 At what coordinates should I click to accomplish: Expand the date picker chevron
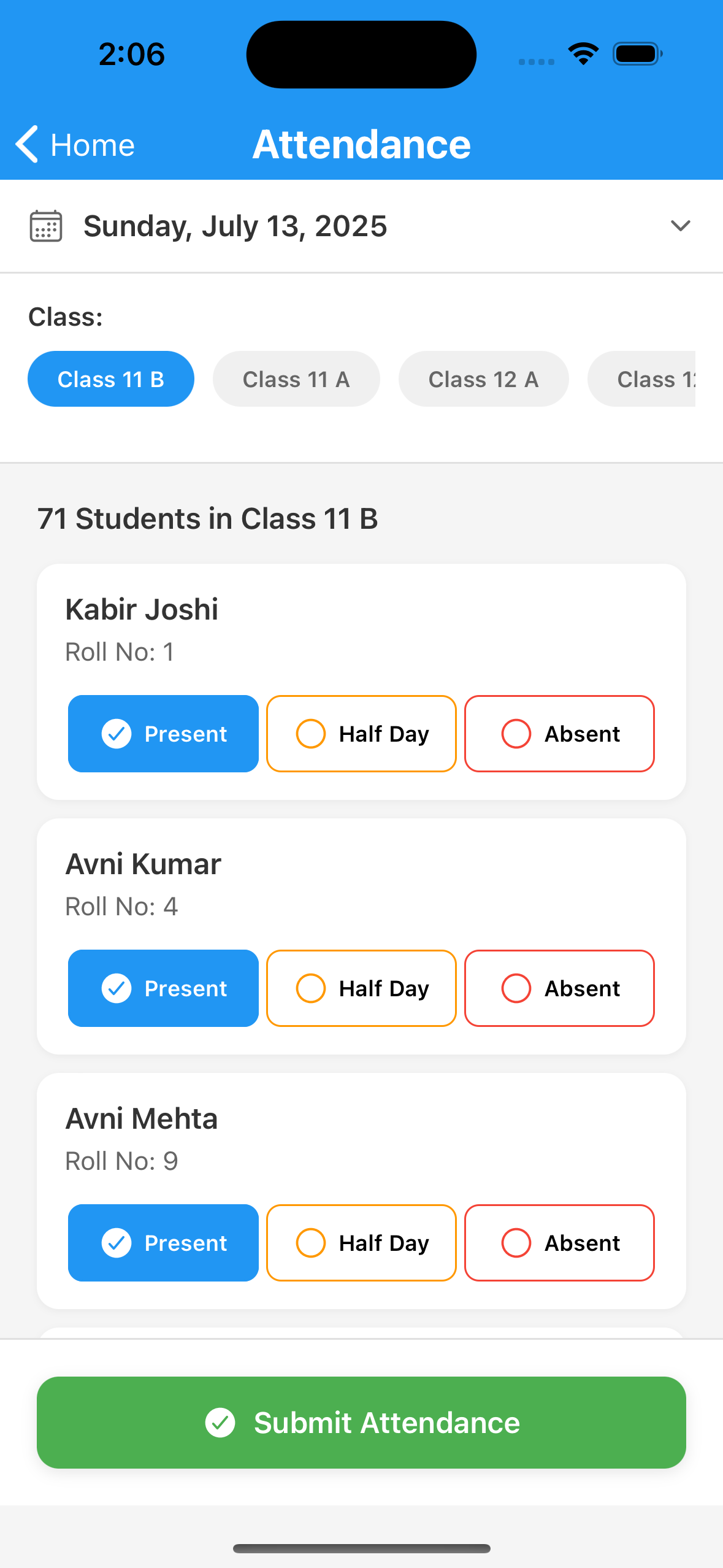point(680,226)
